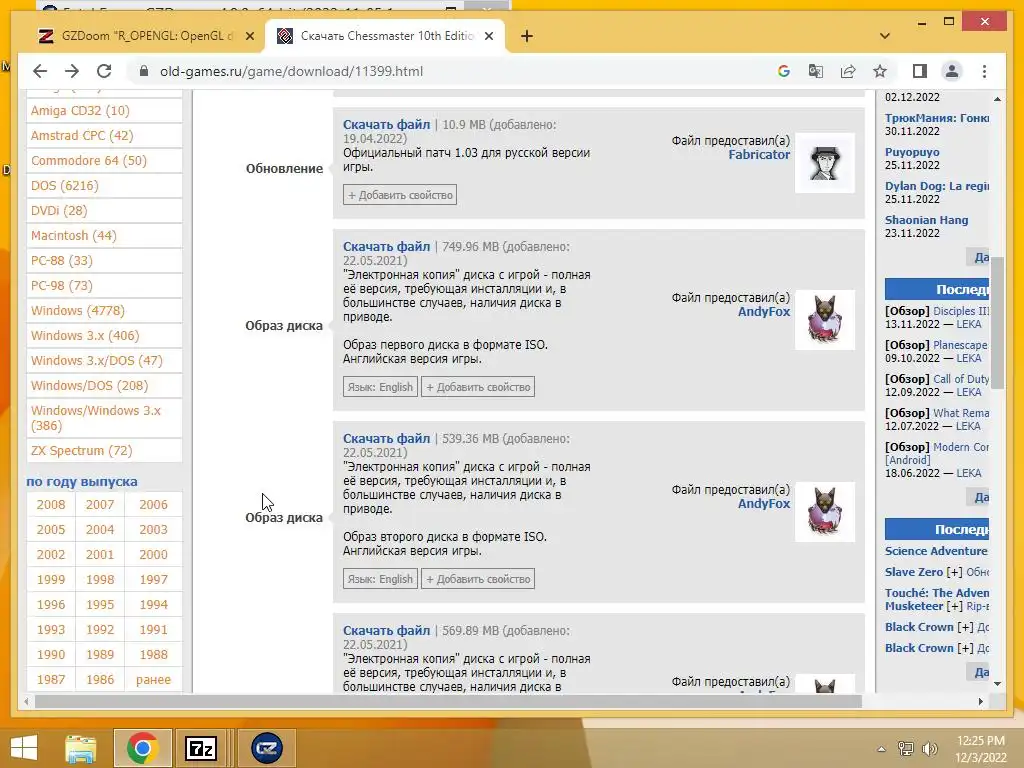Add property to second disc image

coord(478,579)
